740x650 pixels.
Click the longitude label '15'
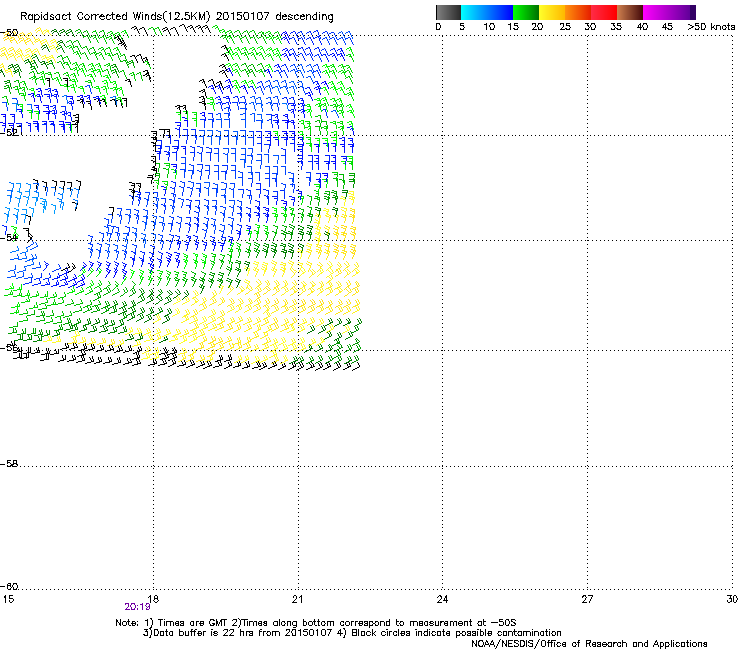click(8, 599)
